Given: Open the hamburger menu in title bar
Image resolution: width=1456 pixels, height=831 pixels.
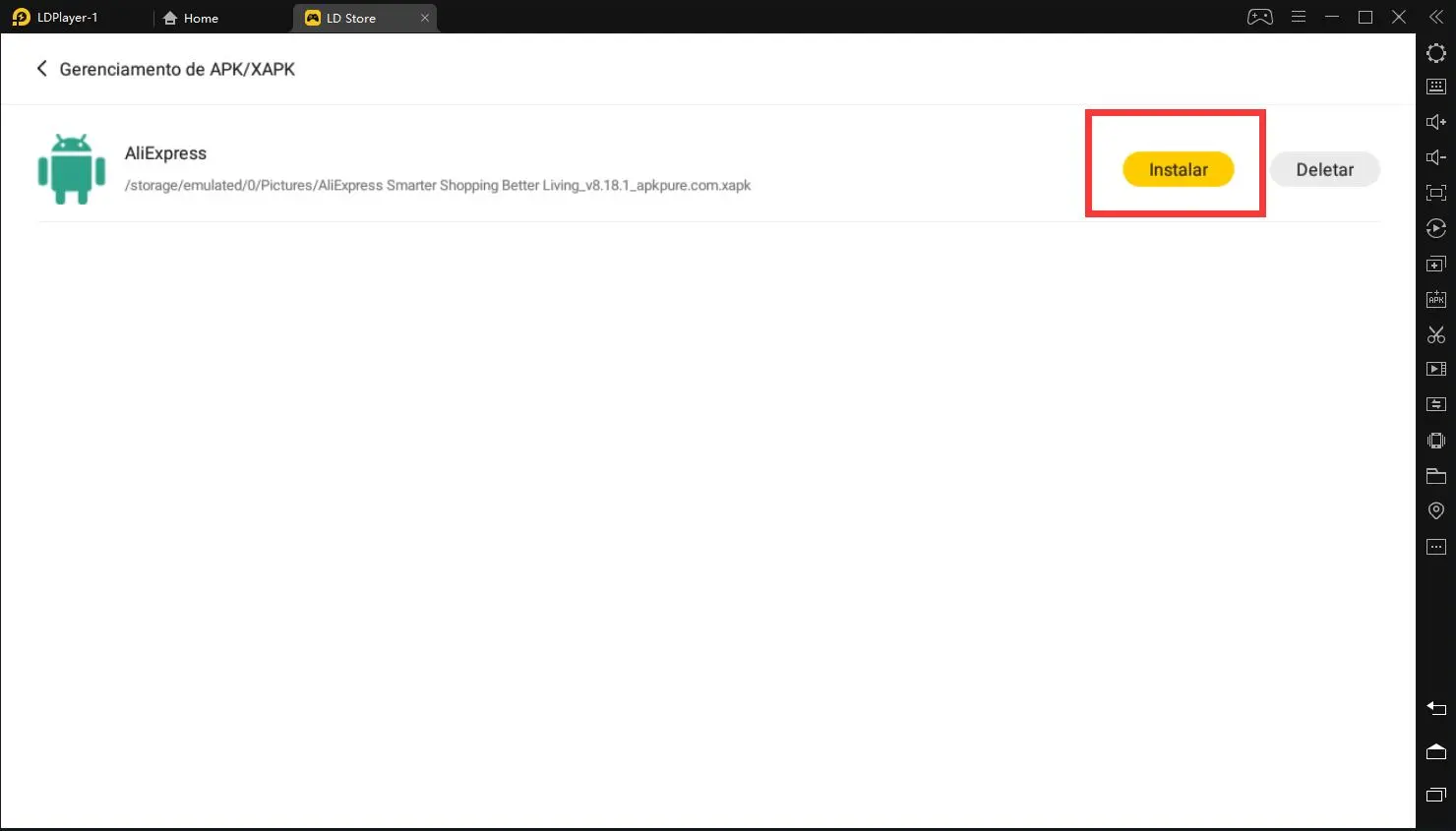Looking at the screenshot, I should coord(1299,17).
